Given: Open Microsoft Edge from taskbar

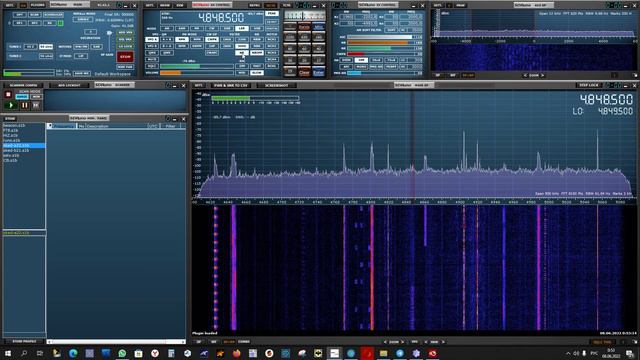Looking at the screenshot, I should coord(73,353).
